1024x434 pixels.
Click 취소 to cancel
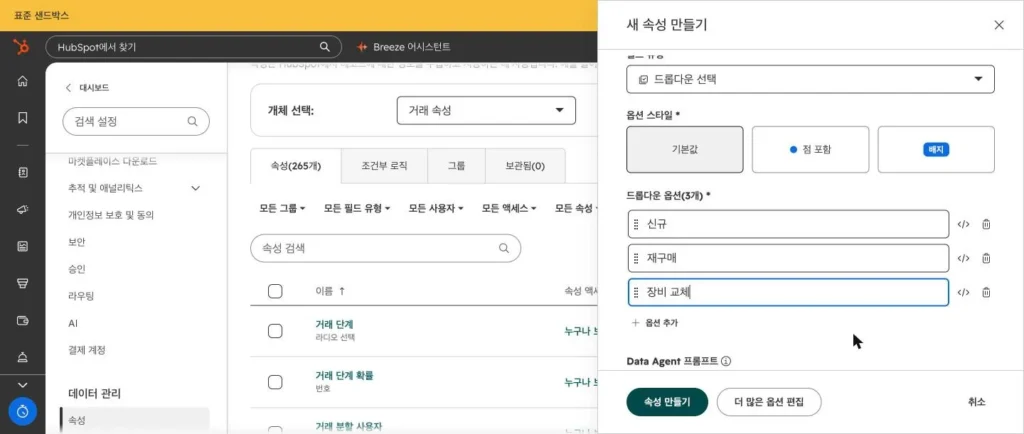977,402
